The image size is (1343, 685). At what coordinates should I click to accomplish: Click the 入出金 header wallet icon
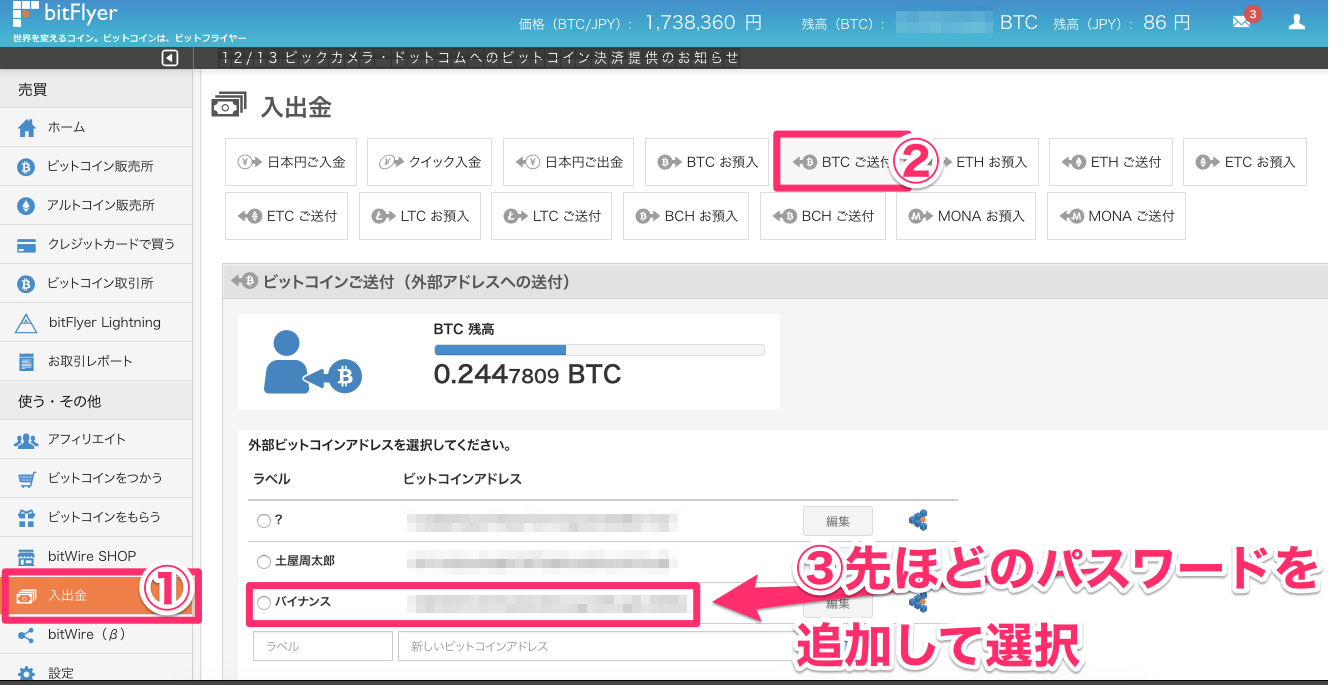coord(228,106)
